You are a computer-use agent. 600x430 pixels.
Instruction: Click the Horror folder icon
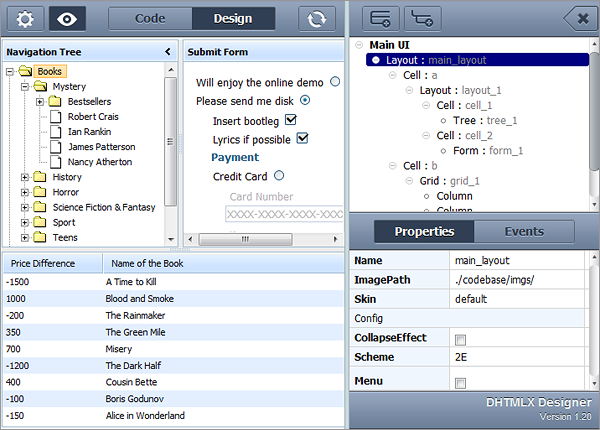coord(40,192)
